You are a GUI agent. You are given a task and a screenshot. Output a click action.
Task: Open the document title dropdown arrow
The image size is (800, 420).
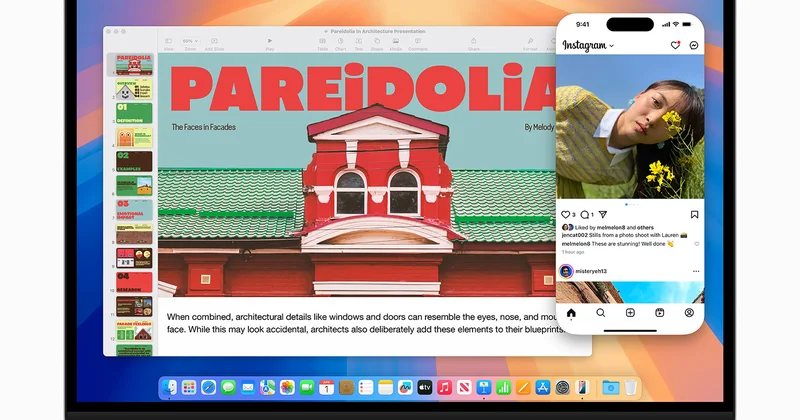[326, 32]
